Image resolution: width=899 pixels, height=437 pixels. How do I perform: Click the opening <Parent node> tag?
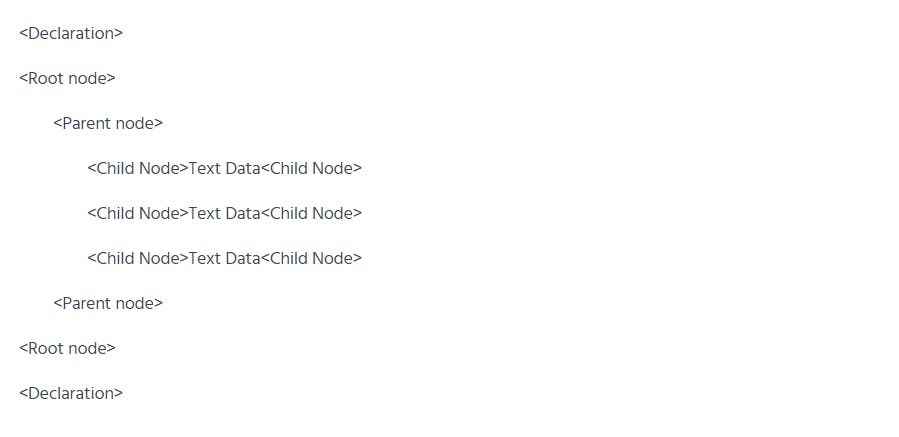point(108,123)
